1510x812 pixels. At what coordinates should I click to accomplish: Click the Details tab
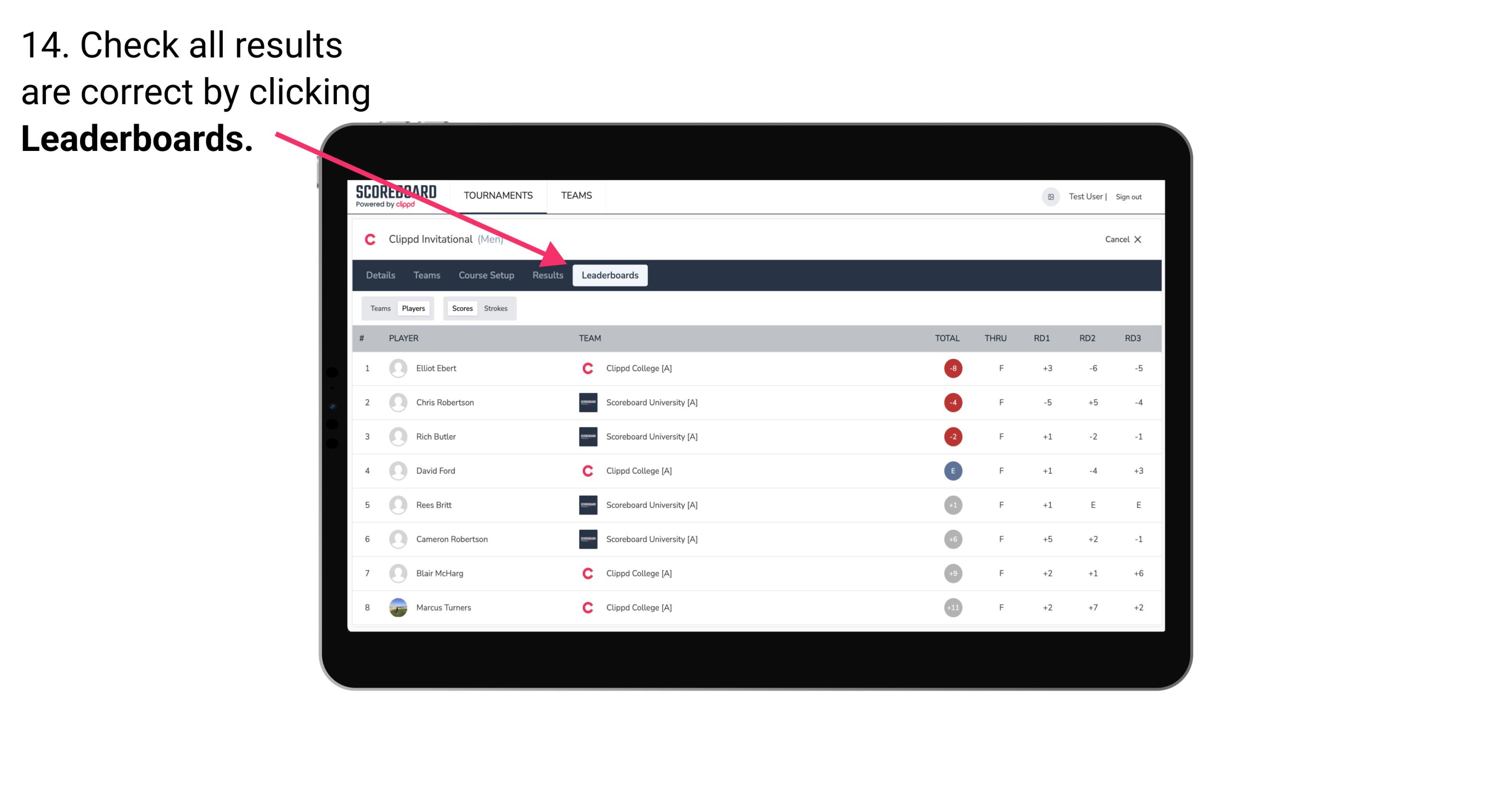[380, 275]
